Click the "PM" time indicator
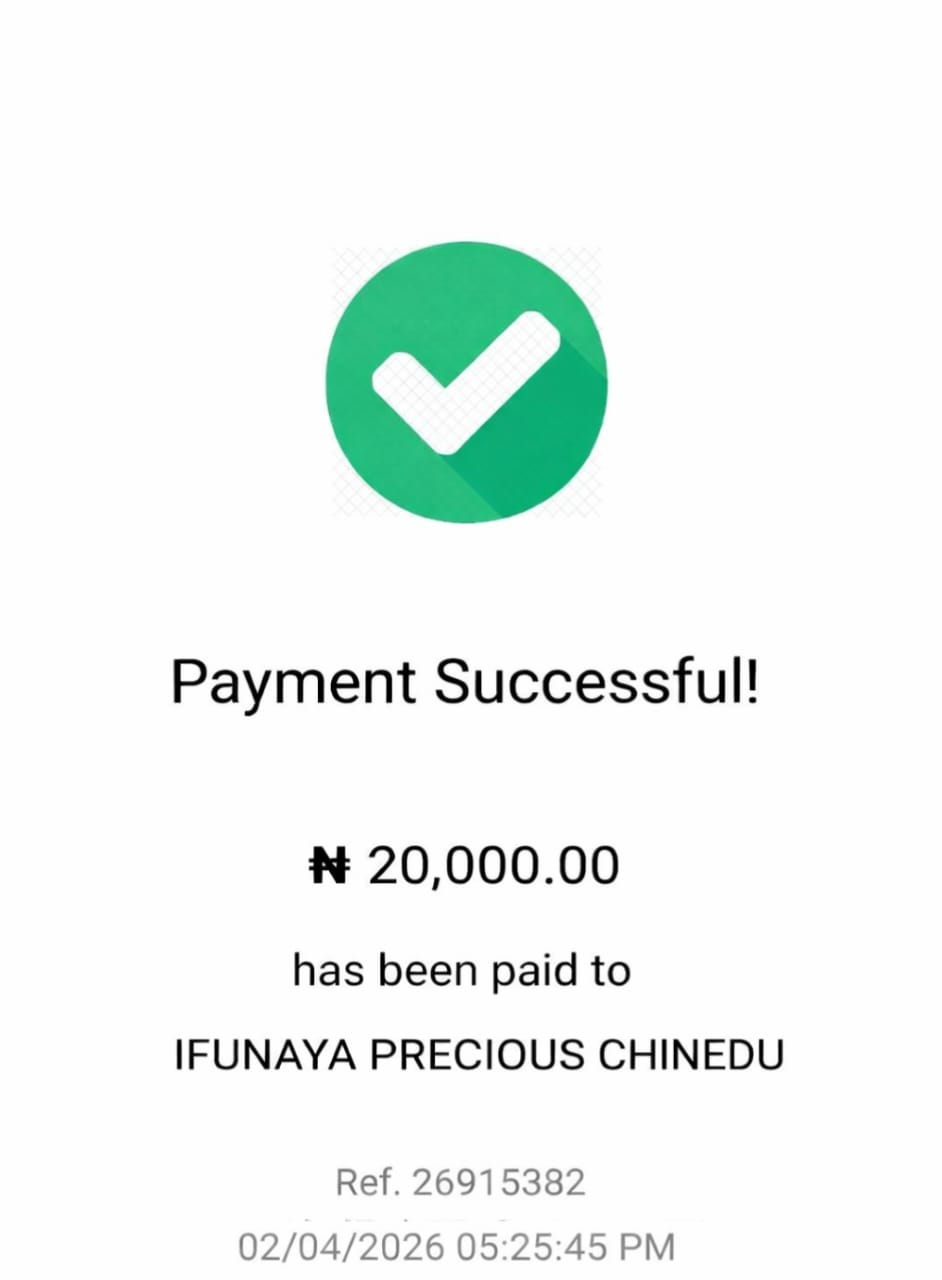The height and width of the screenshot is (1280, 942). (647, 1247)
